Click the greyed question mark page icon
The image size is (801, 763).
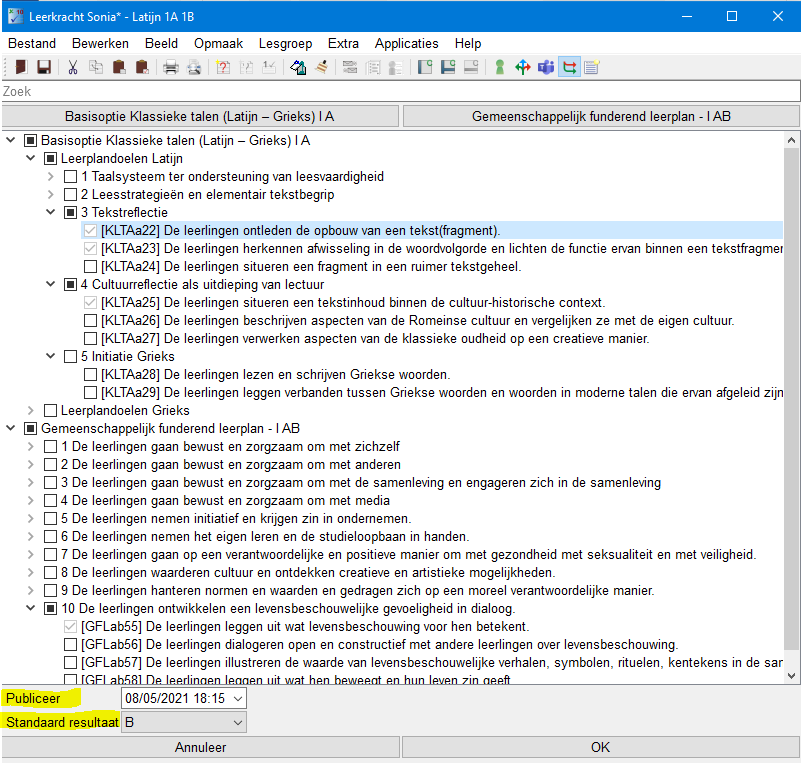(x=246, y=67)
